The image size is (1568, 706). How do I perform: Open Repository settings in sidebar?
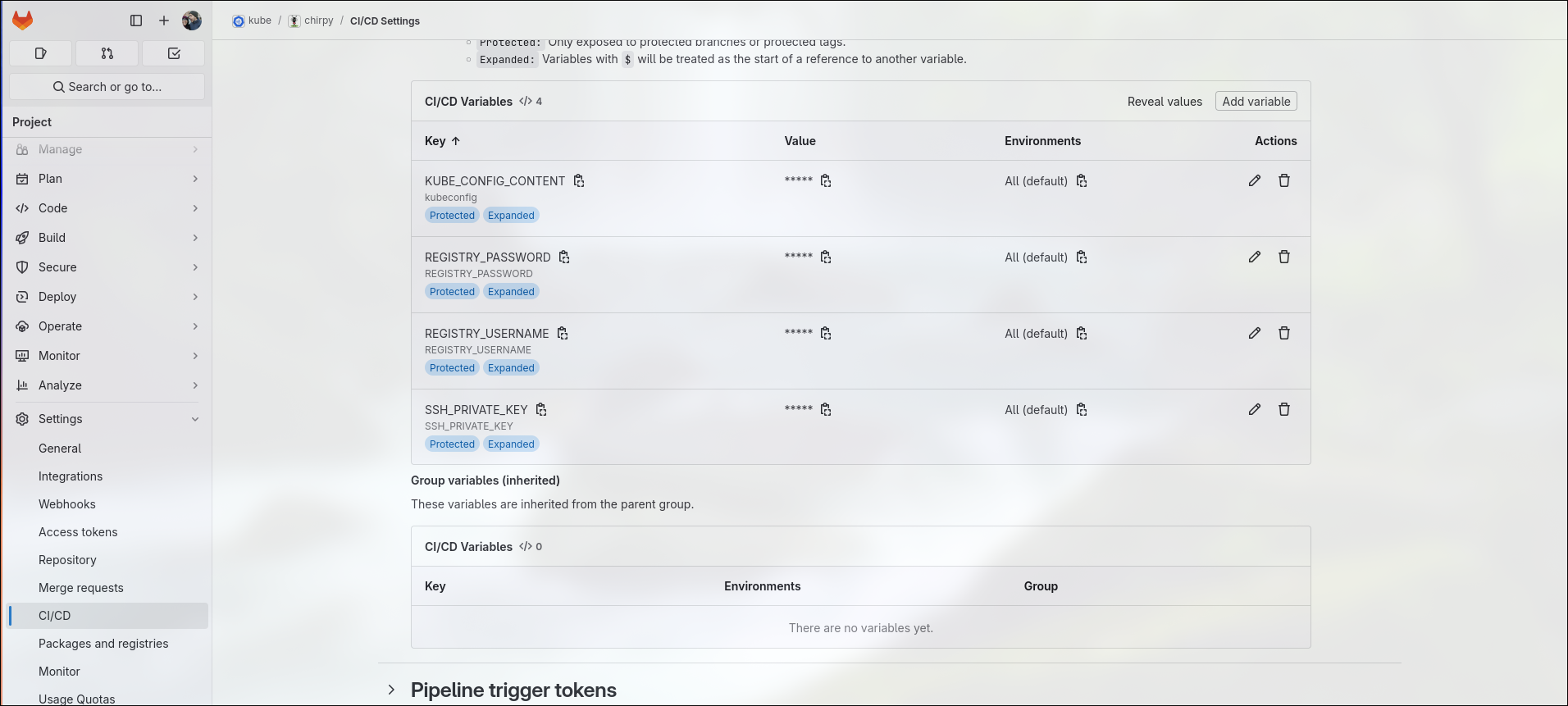(x=67, y=560)
